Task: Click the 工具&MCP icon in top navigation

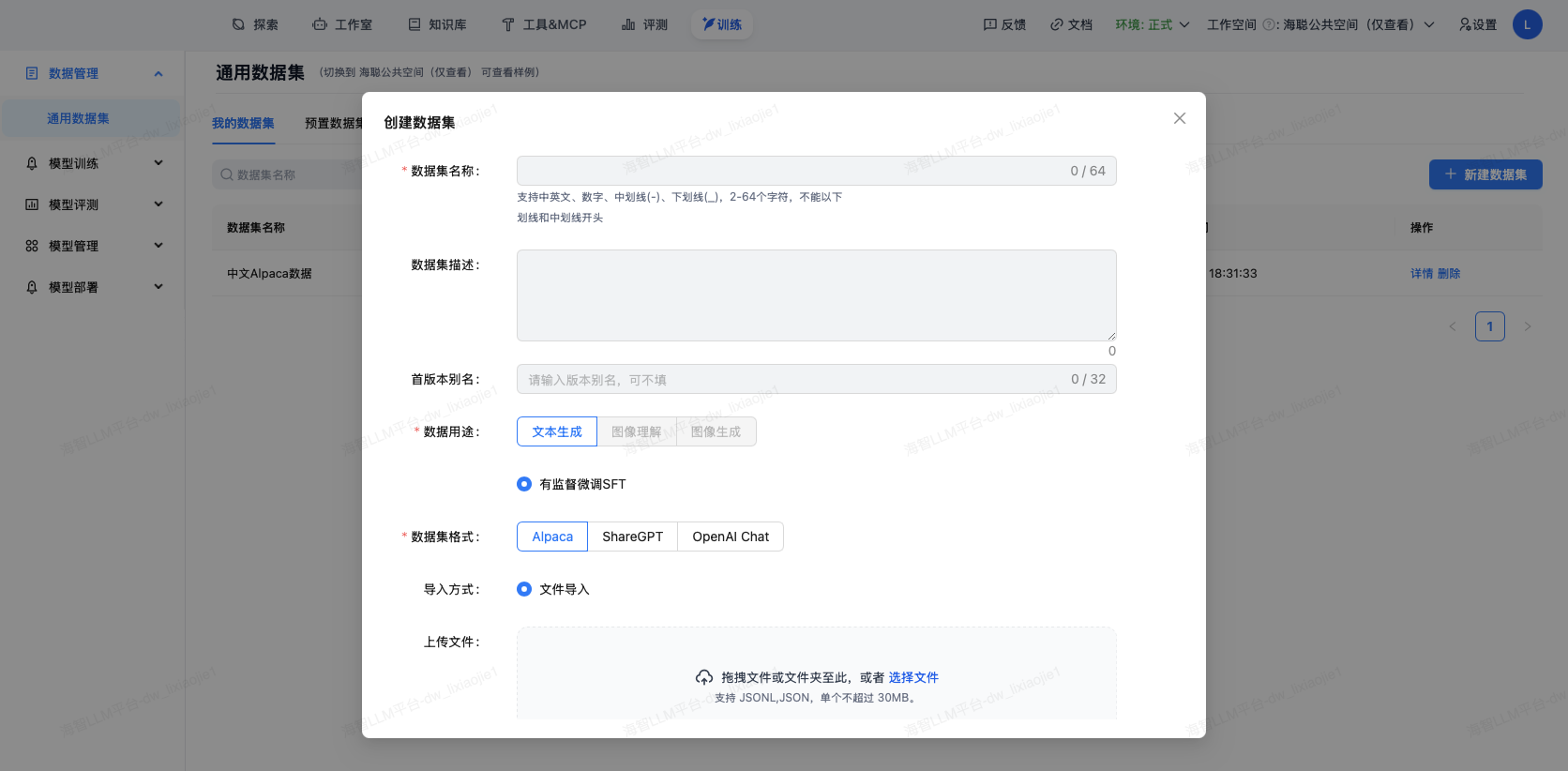Action: pyautogui.click(x=507, y=24)
